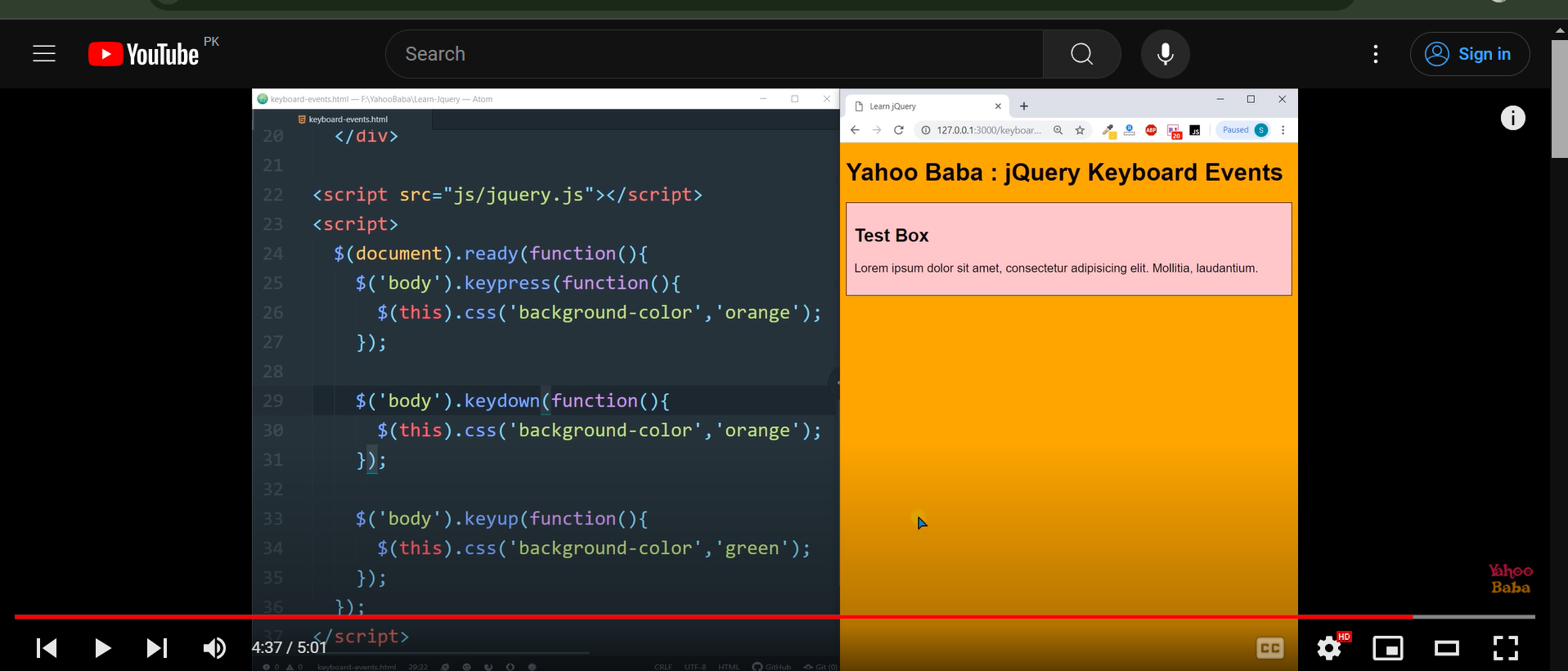Viewport: 1568px width, 671px height.
Task: Click the search magnifier button
Action: coord(1081,54)
